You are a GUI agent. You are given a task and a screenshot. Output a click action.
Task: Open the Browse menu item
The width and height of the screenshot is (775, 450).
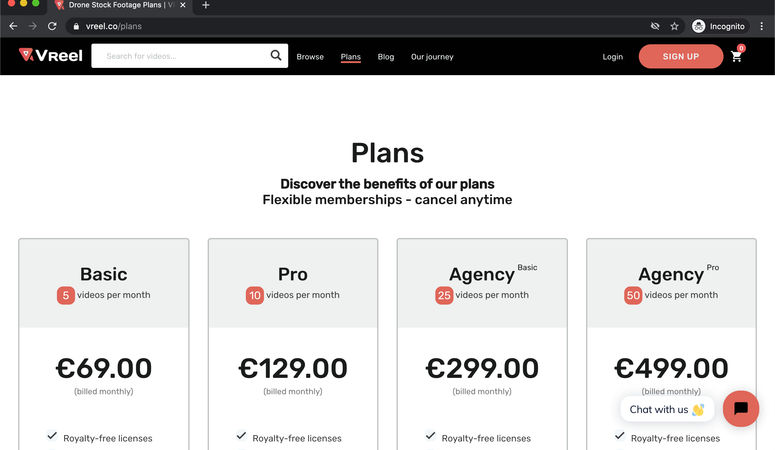(310, 57)
